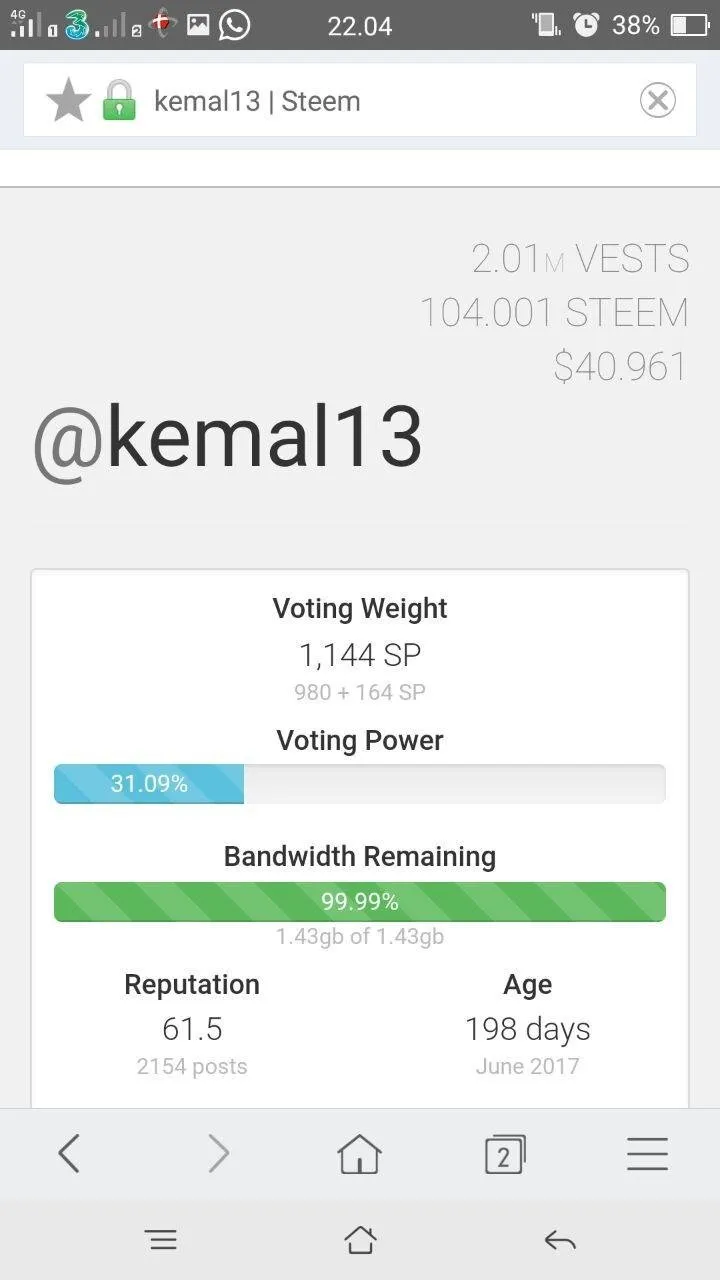Open the browser home page icon
The width and height of the screenshot is (720, 1280).
pos(360,1154)
